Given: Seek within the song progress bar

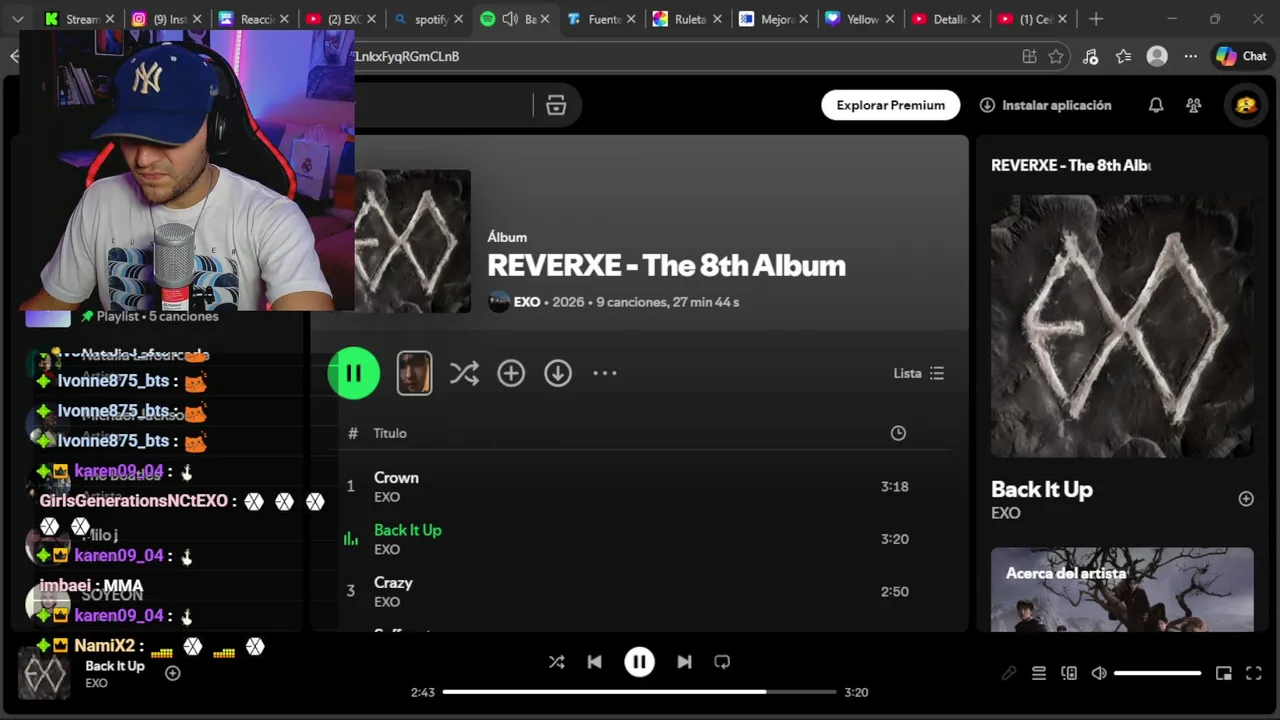Looking at the screenshot, I should pyautogui.click(x=639, y=692).
